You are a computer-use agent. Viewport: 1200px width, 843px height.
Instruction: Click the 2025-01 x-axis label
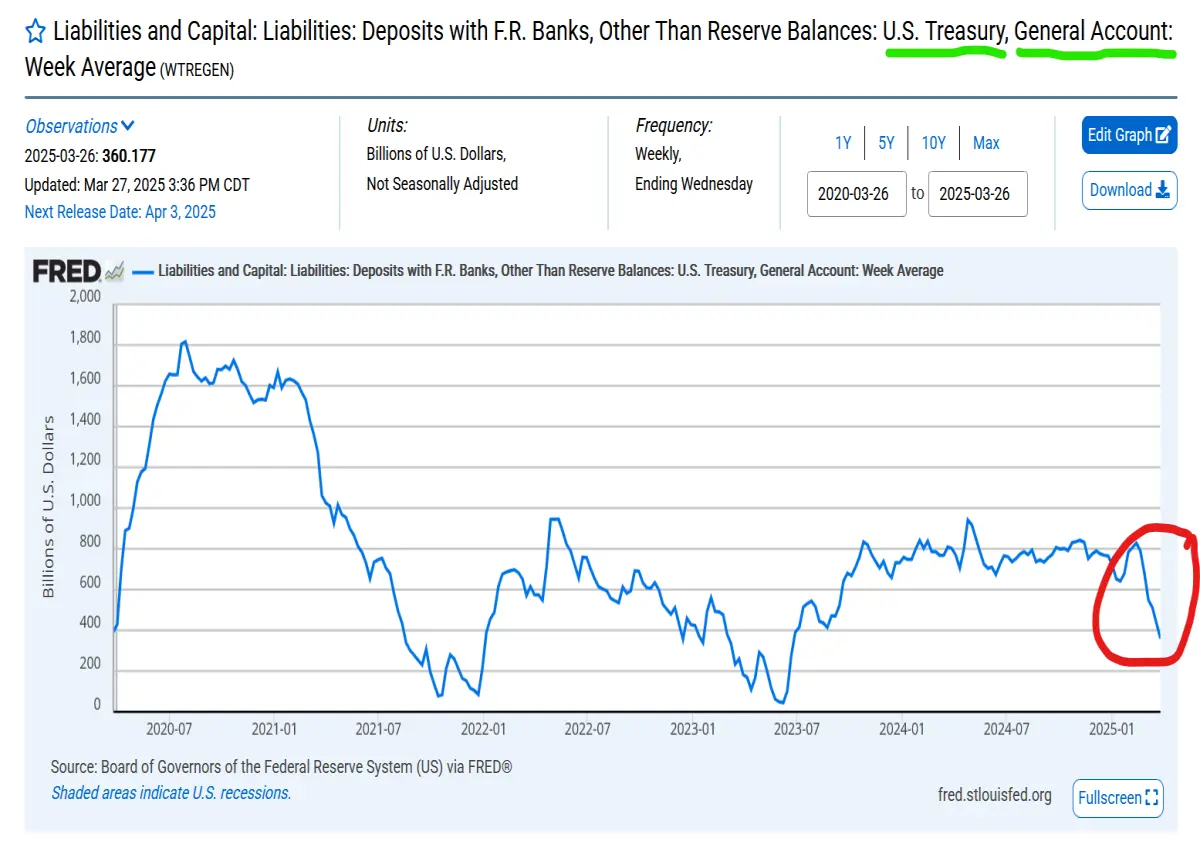click(x=1112, y=730)
